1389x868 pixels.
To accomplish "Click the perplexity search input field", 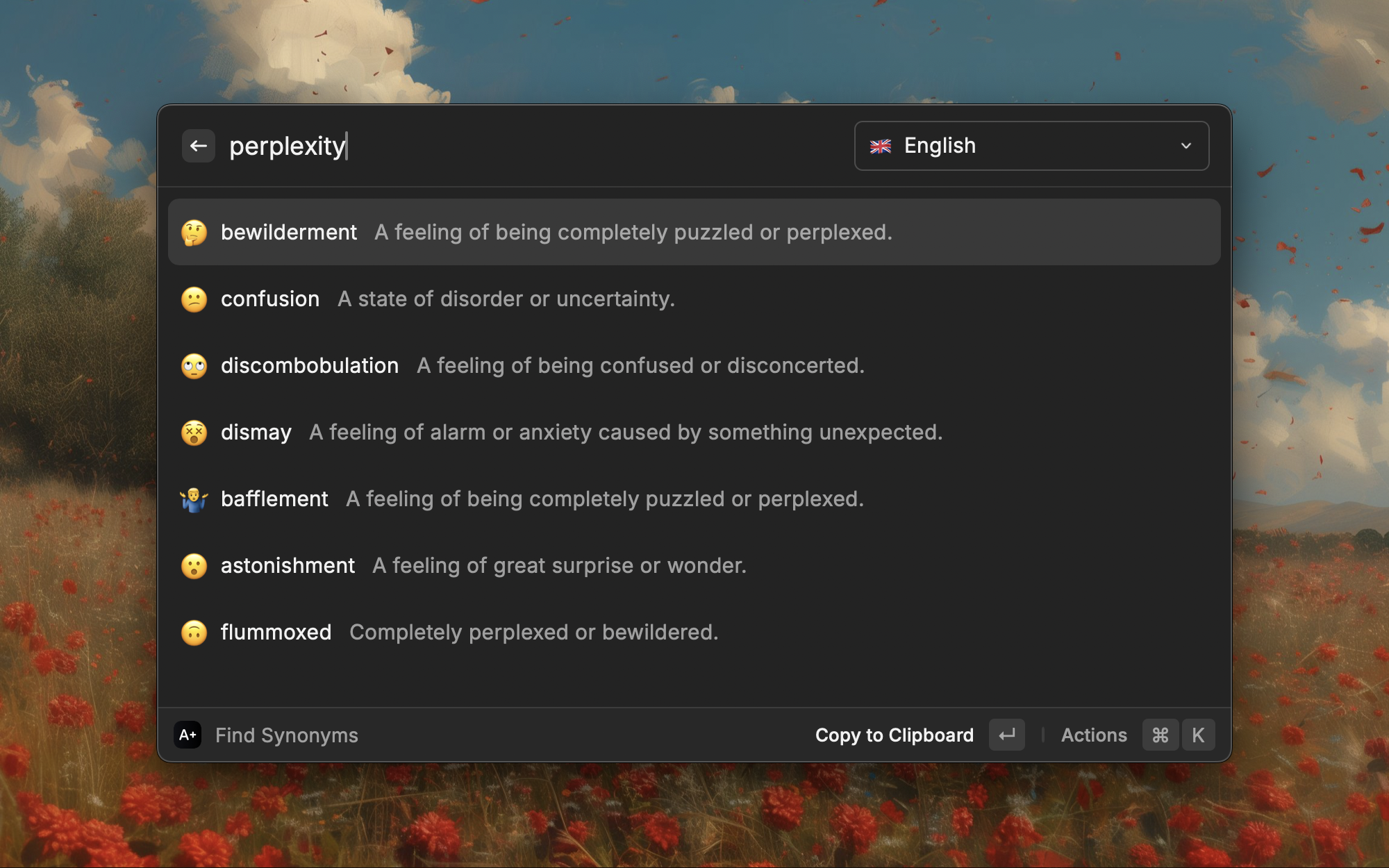I will click(486, 146).
